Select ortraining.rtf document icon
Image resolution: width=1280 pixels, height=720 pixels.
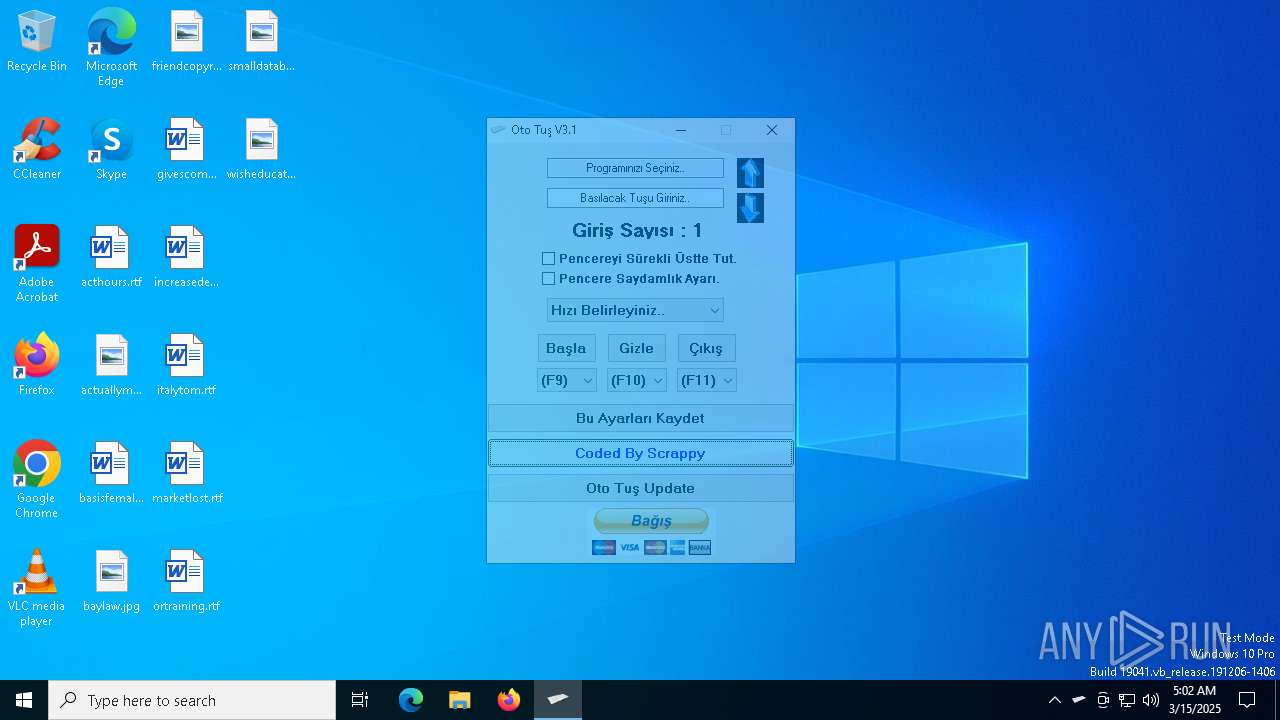[186, 582]
